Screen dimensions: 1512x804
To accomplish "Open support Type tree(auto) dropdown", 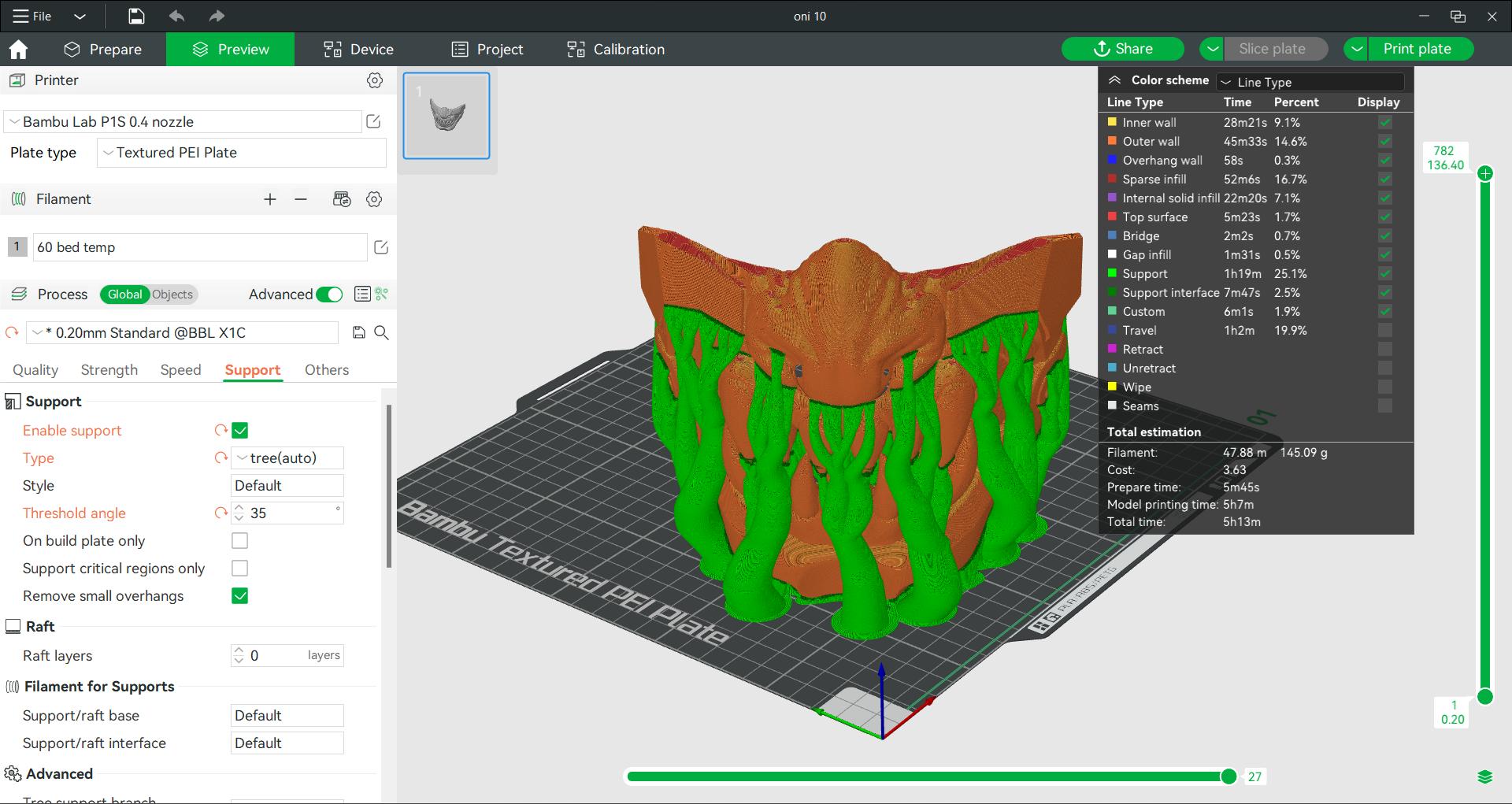I will pos(287,458).
